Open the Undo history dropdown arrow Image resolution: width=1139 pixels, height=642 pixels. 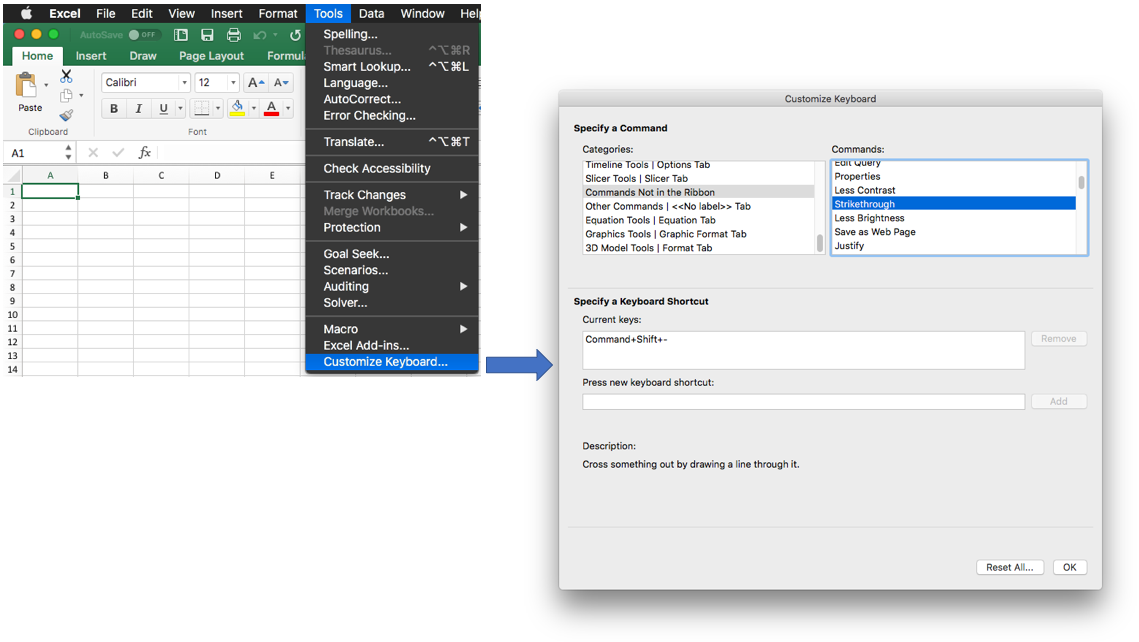(275, 35)
